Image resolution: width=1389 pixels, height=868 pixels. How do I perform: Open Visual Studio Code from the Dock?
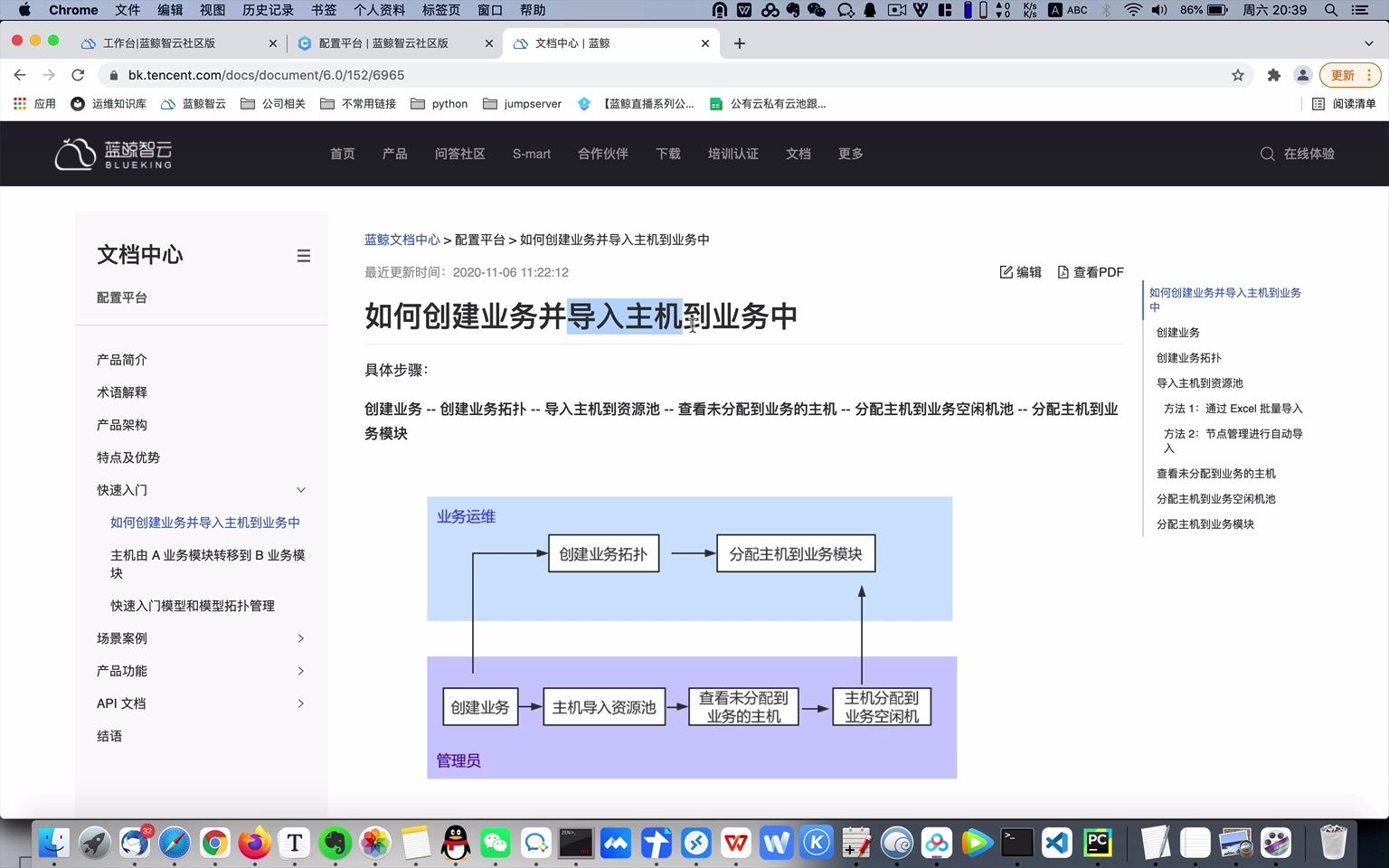coord(1056,843)
